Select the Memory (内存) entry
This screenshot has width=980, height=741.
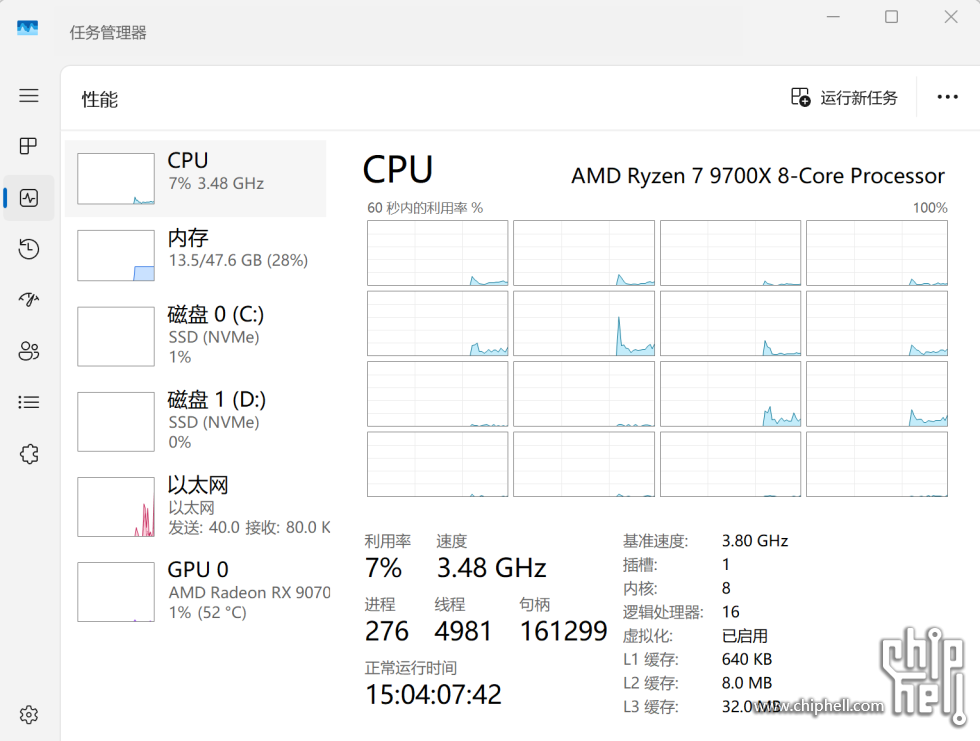click(196, 255)
